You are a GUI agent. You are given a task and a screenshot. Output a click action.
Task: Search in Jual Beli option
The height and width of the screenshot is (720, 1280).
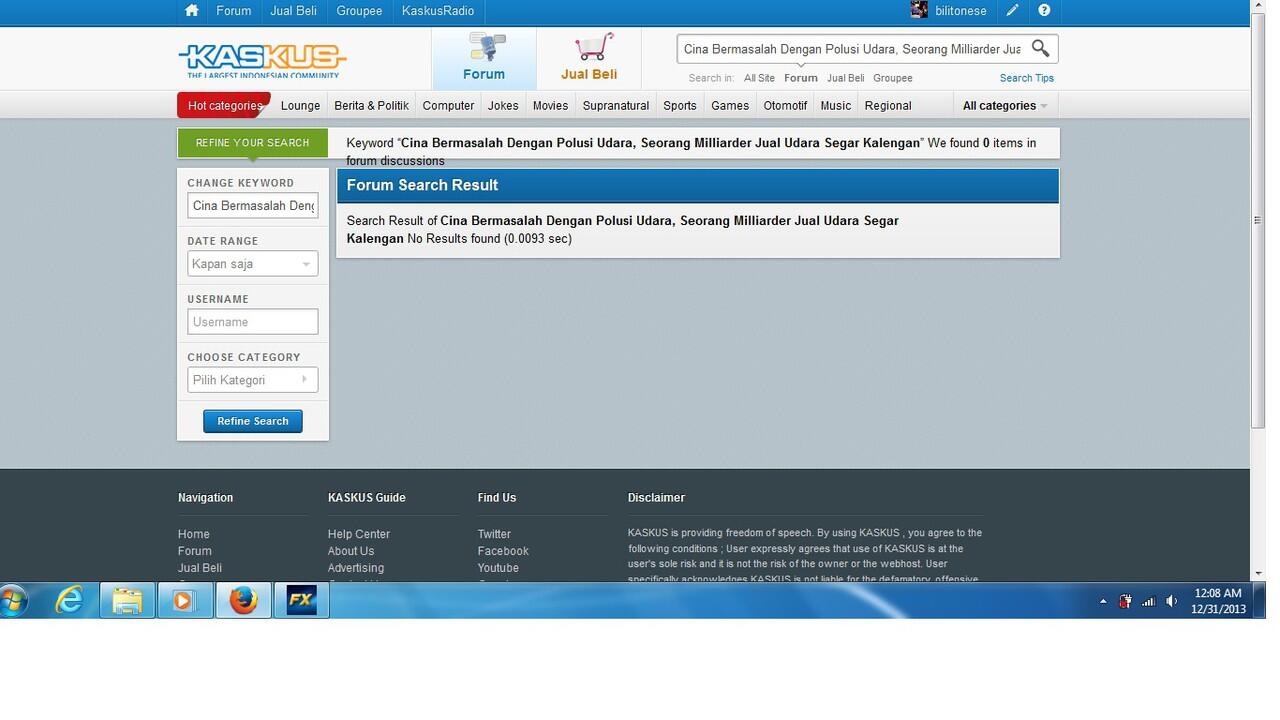click(x=845, y=78)
